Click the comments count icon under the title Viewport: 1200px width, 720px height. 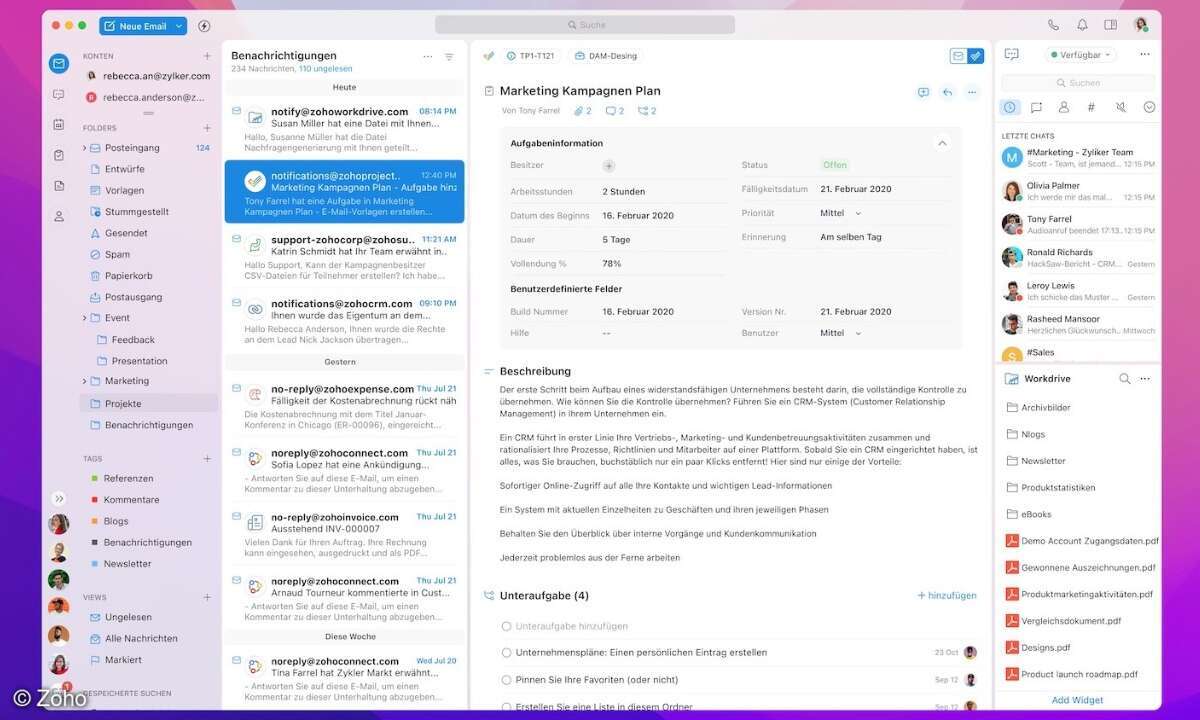pos(614,111)
